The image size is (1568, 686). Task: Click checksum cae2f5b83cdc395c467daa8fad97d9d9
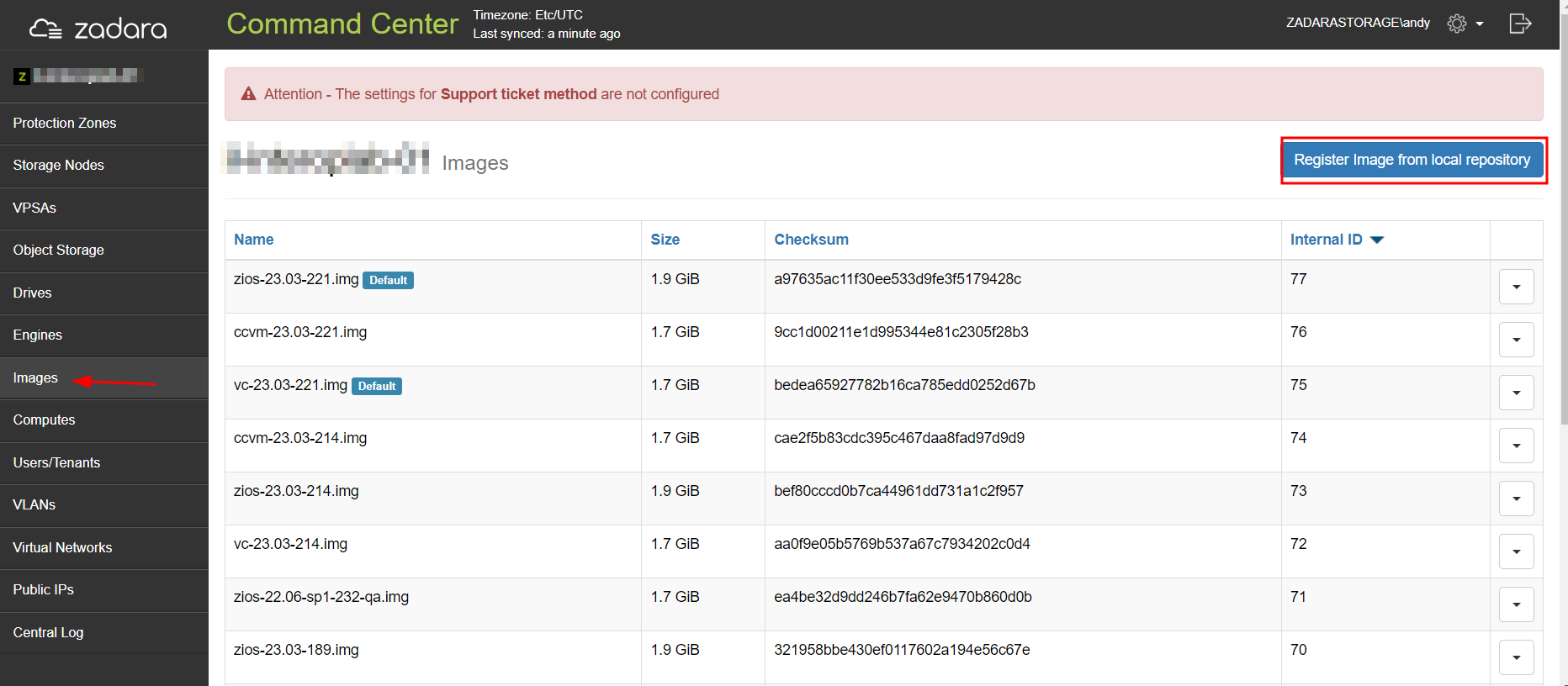[899, 438]
